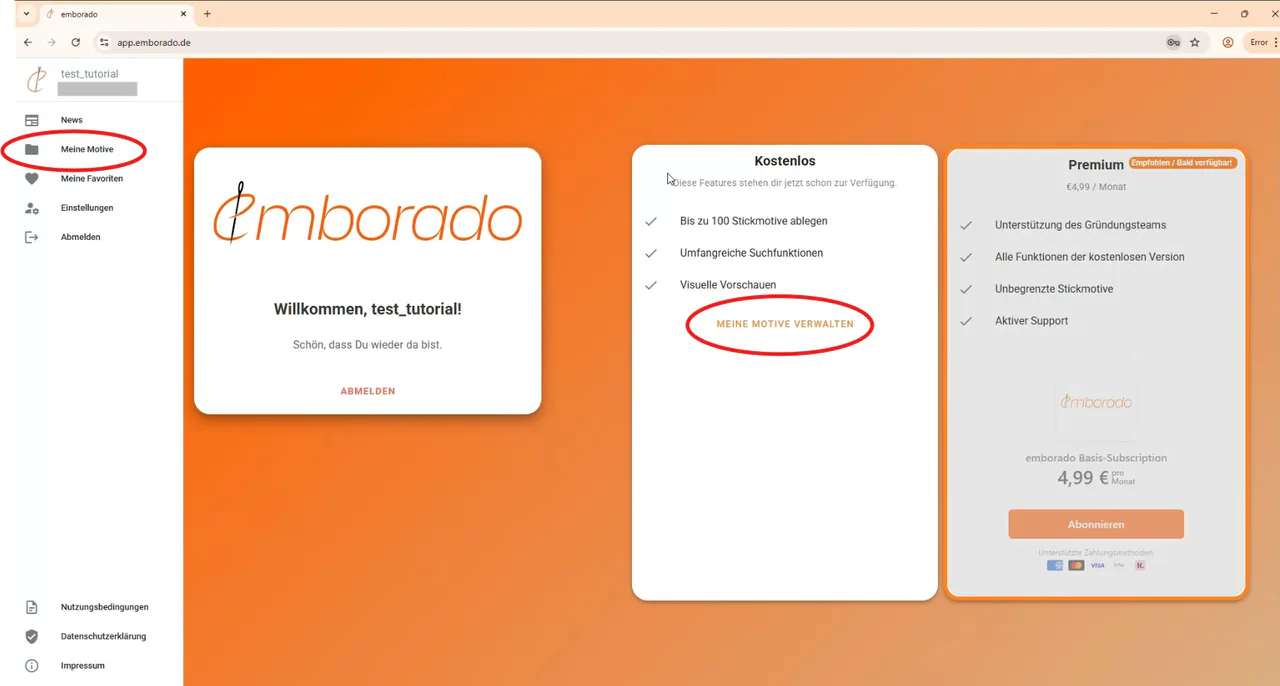The width and height of the screenshot is (1280, 686).
Task: Click the 'Kostenlos' card heading
Action: coord(785,161)
